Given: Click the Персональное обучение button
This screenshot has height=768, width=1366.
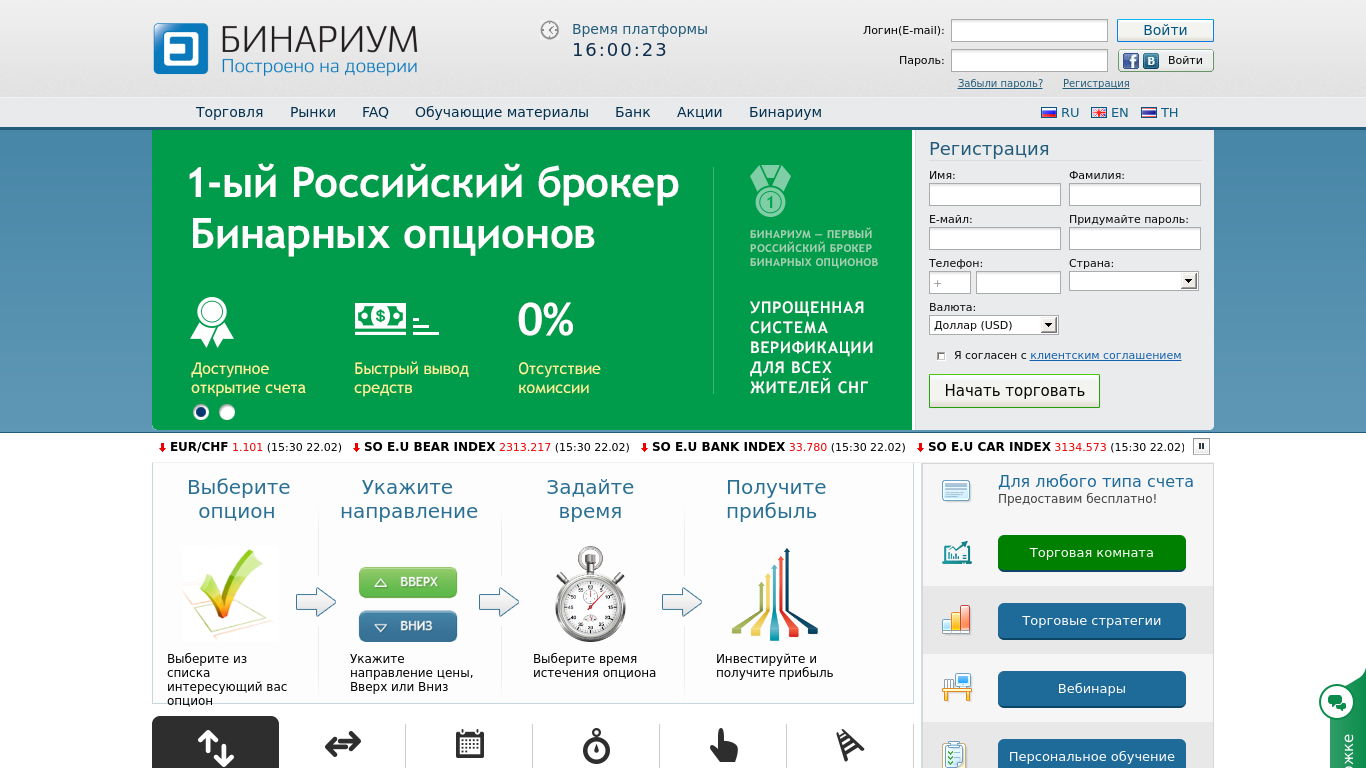Looking at the screenshot, I should (1092, 754).
